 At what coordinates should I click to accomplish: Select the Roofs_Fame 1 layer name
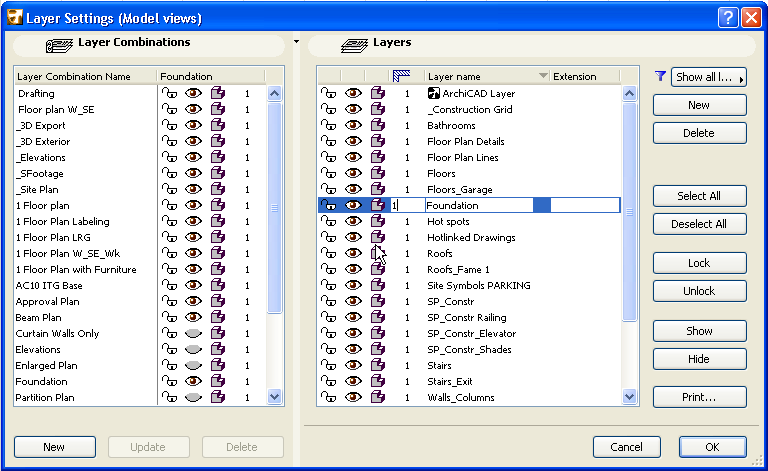point(458,269)
